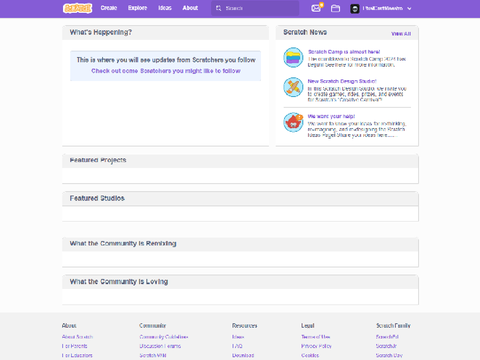480x360 pixels.
Task: Open the username account menu
Action: tap(383, 8)
